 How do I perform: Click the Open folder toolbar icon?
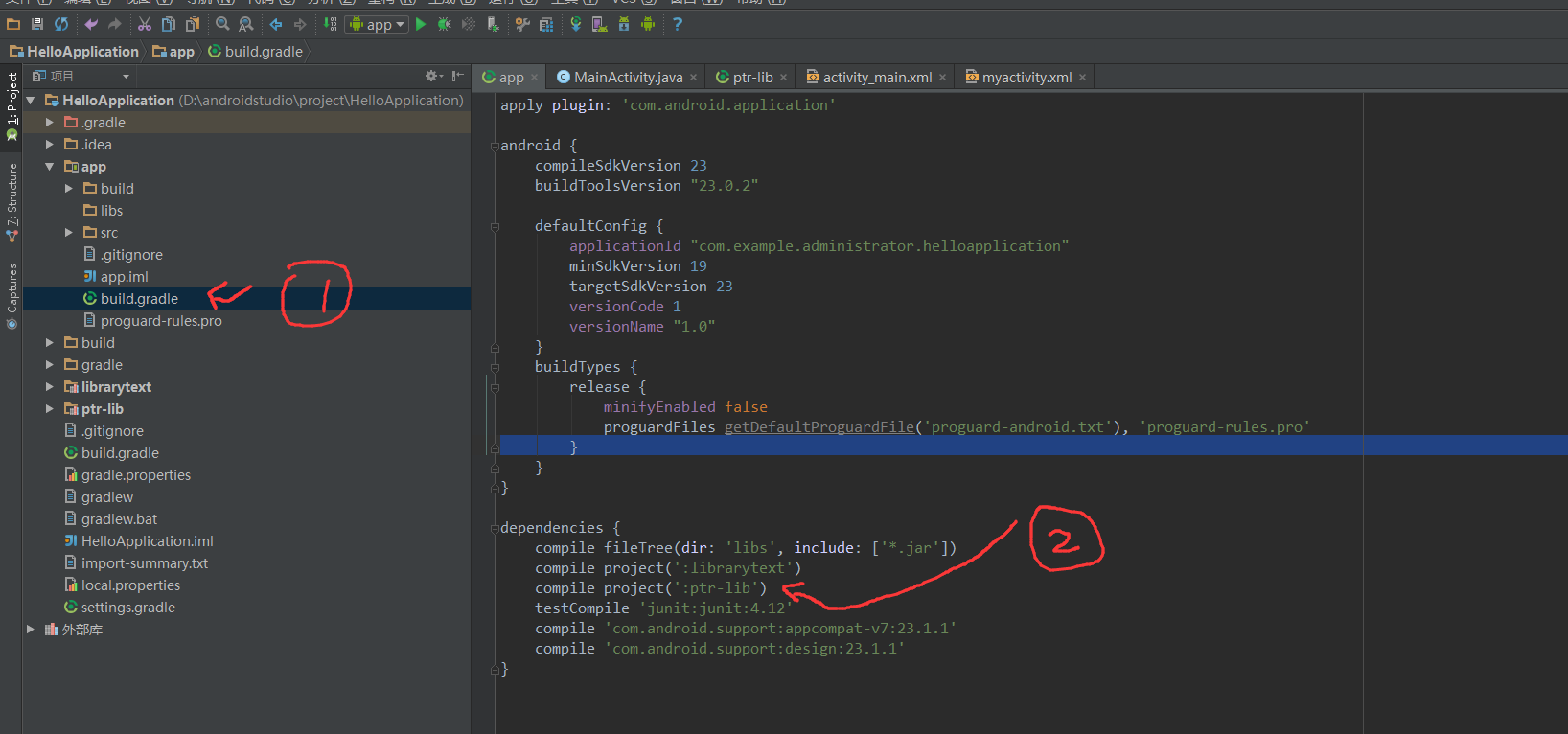pos(13,24)
